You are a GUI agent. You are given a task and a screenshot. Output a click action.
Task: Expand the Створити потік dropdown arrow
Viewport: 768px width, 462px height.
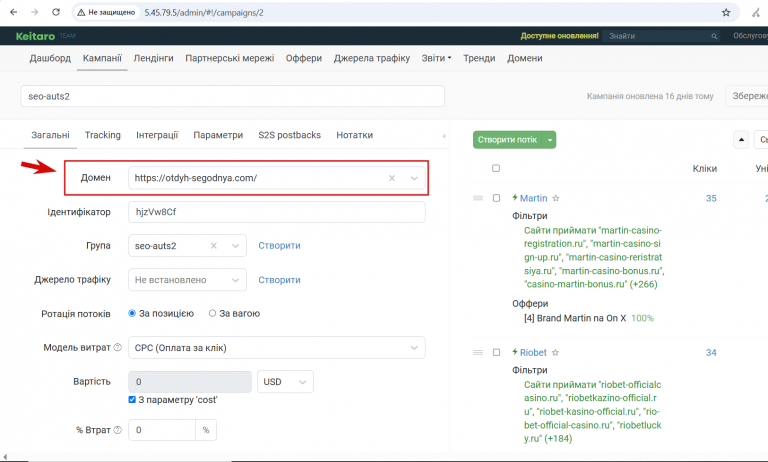[x=550, y=140]
